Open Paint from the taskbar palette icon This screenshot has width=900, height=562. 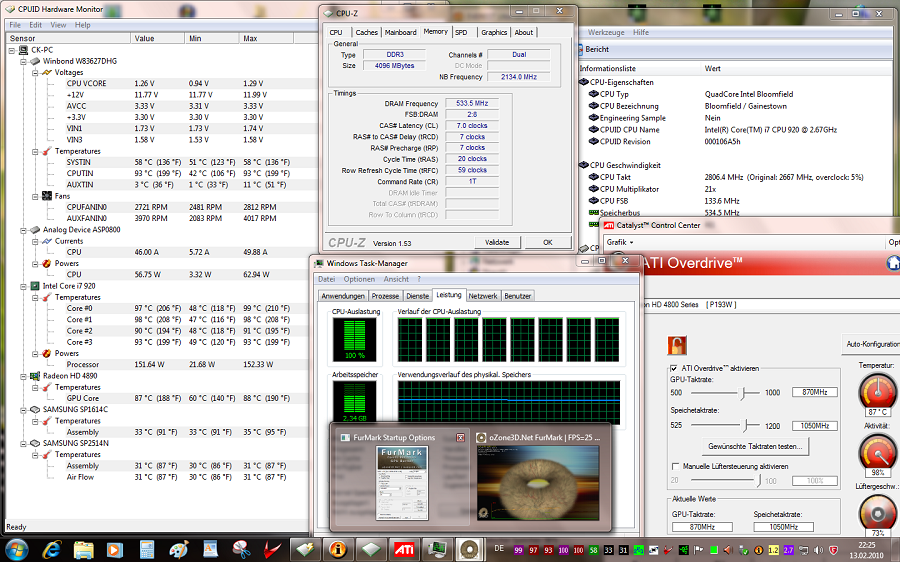(x=178, y=550)
